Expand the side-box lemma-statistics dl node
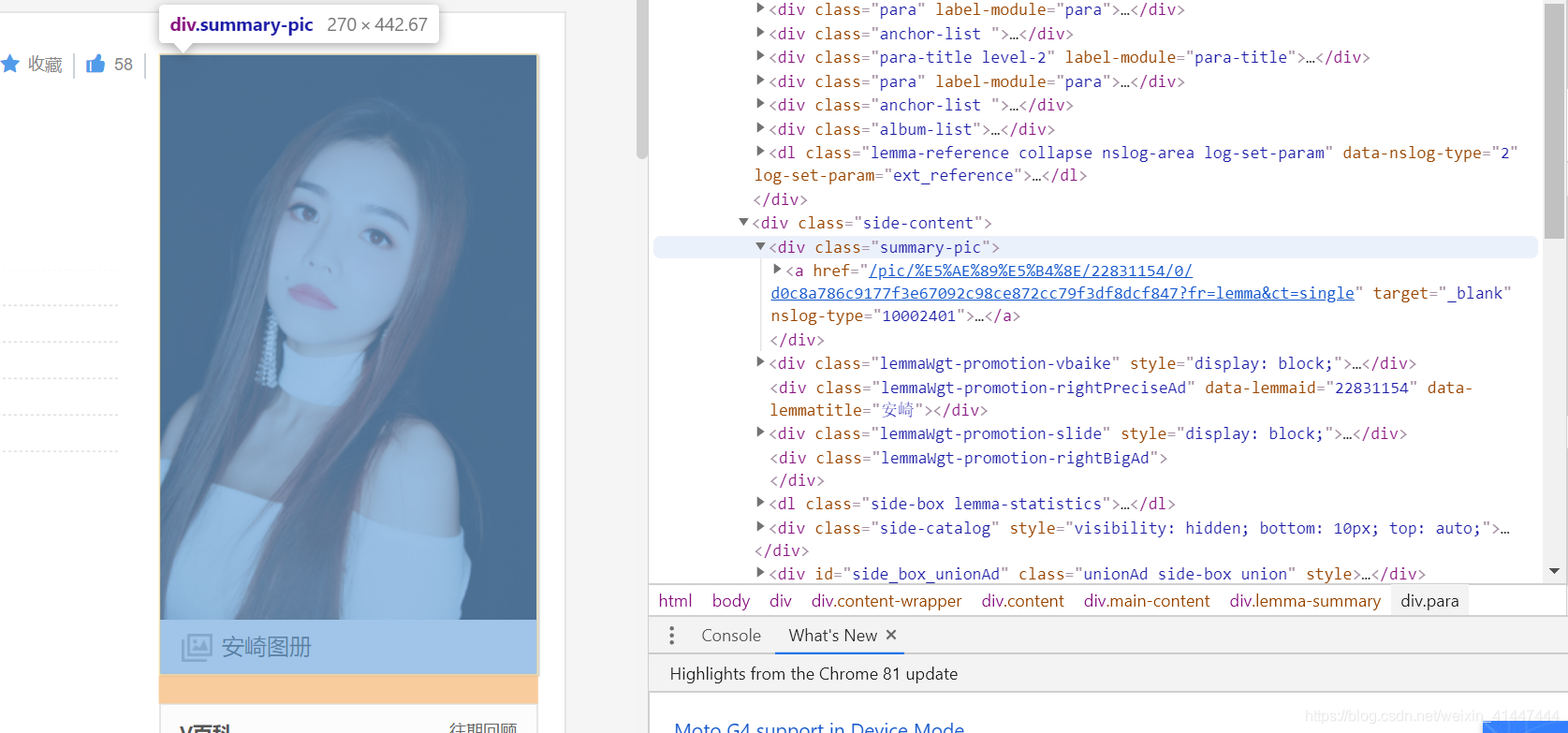 pyautogui.click(x=760, y=504)
